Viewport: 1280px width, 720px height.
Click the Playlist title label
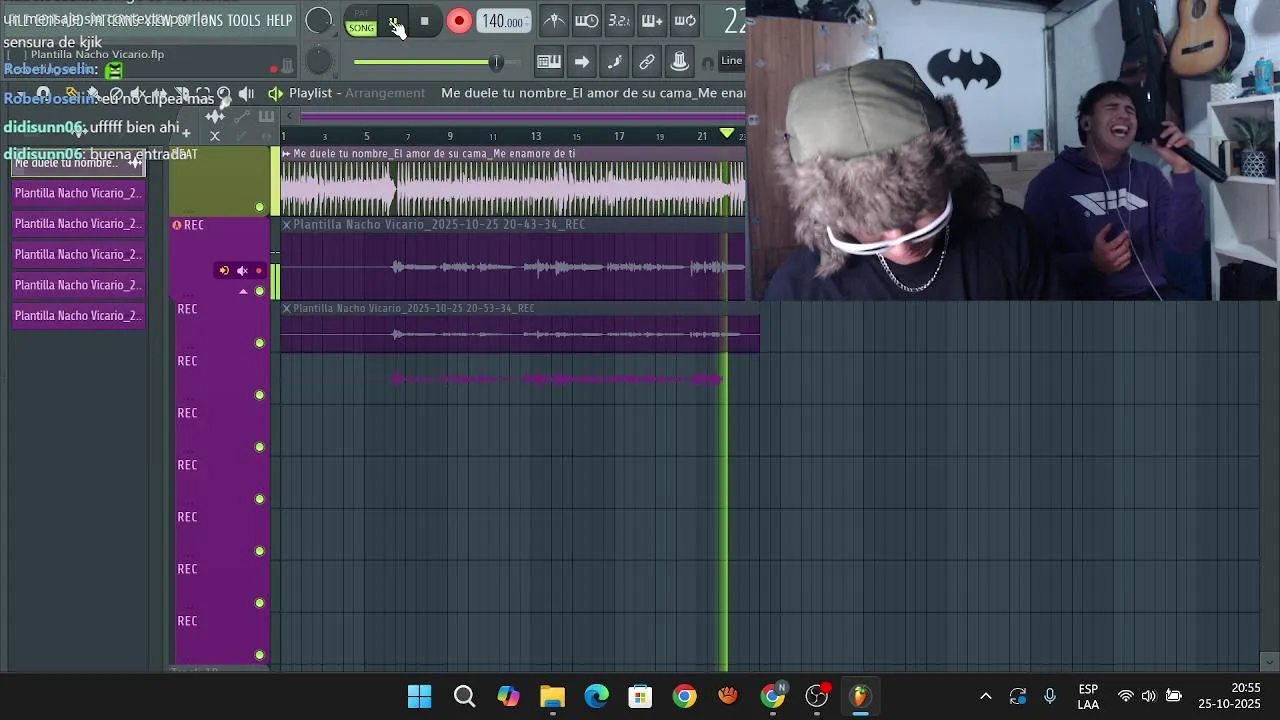310,93
